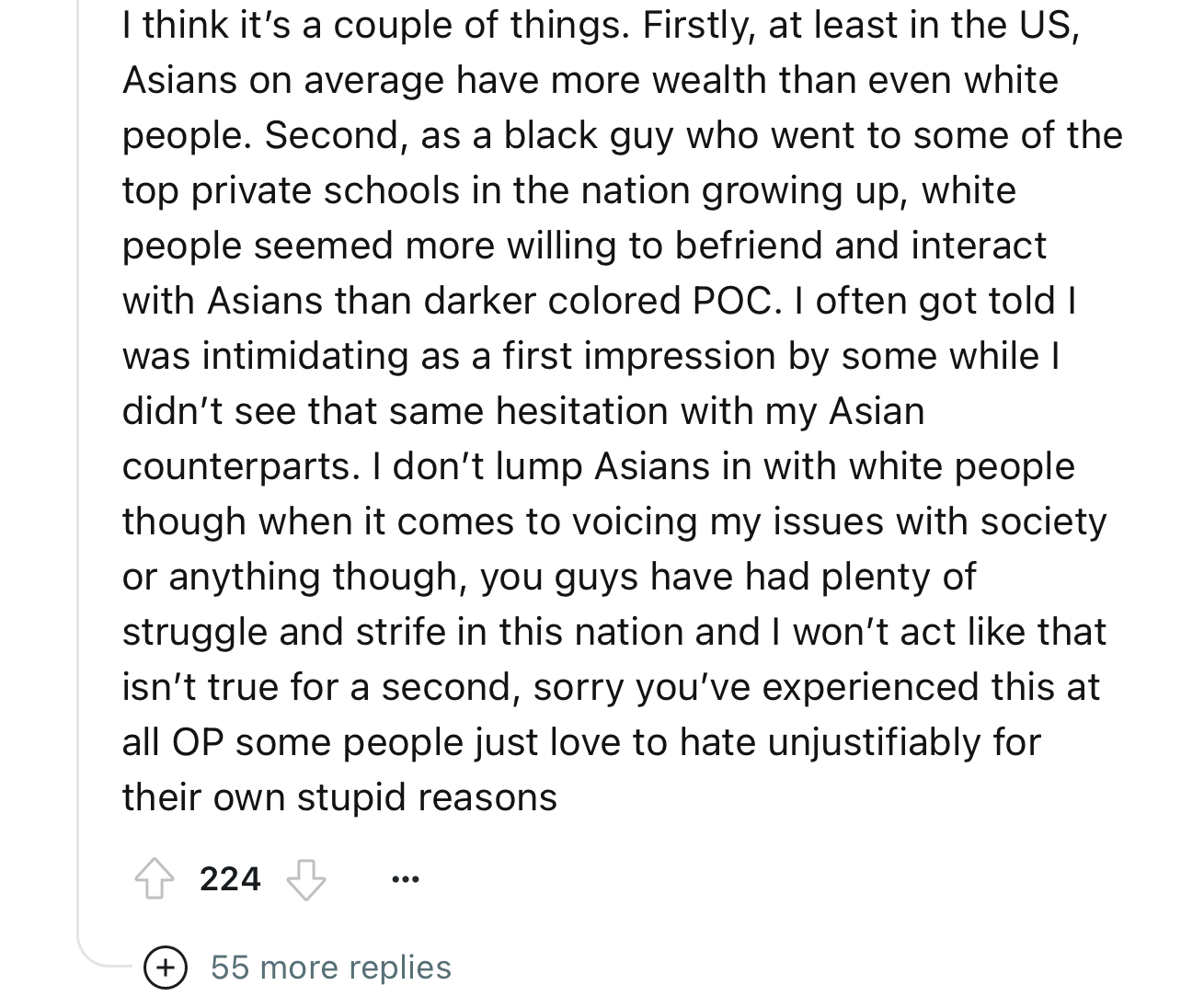Click the word "counterparts." in the comment
The height and width of the screenshot is (1008, 1181).
click(241, 466)
